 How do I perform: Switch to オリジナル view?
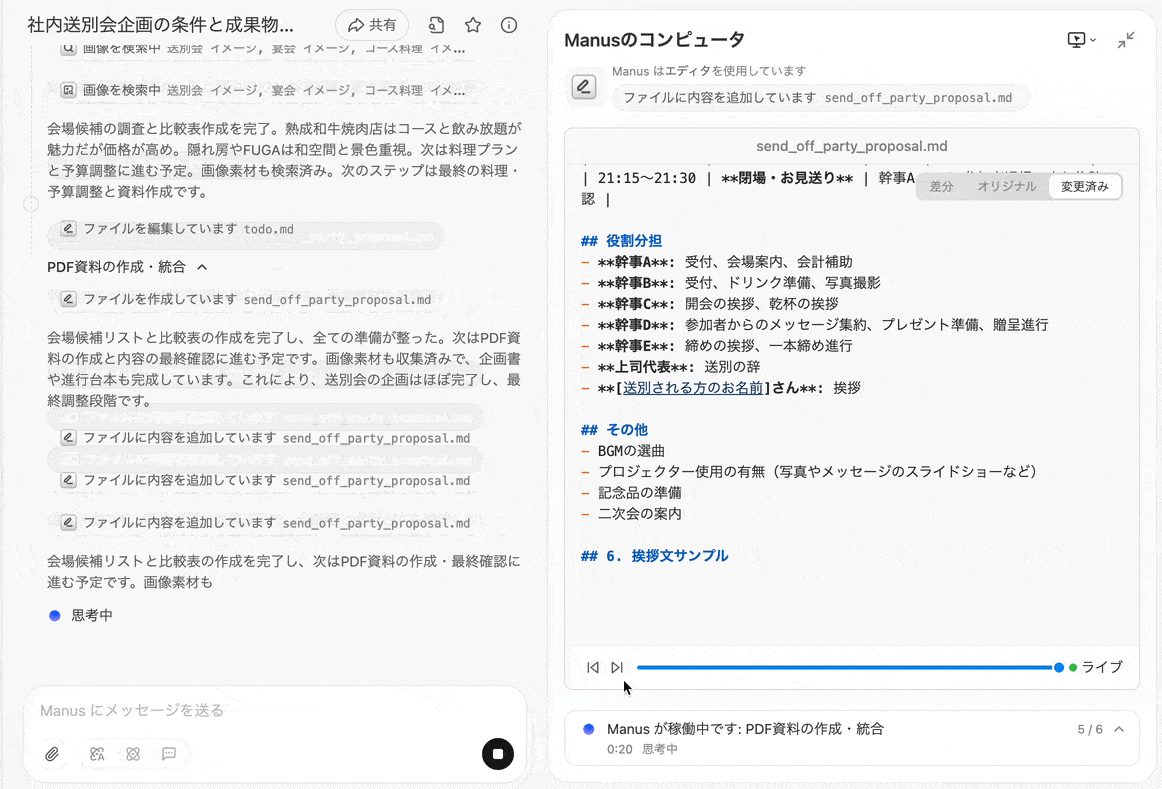(1006, 186)
